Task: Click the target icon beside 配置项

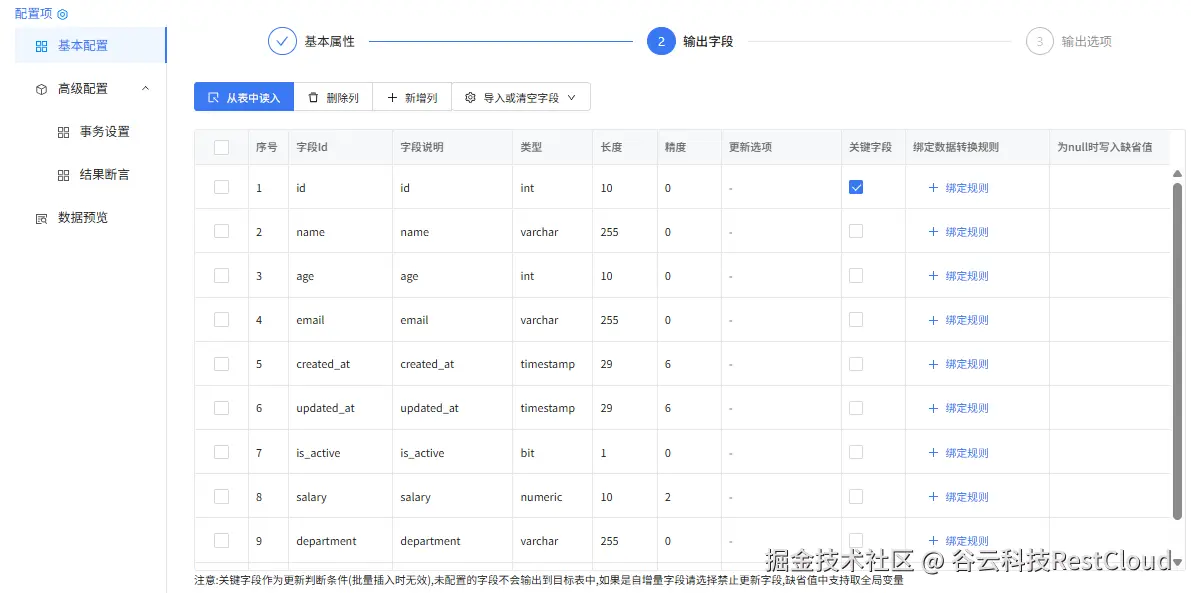Action: pos(63,14)
